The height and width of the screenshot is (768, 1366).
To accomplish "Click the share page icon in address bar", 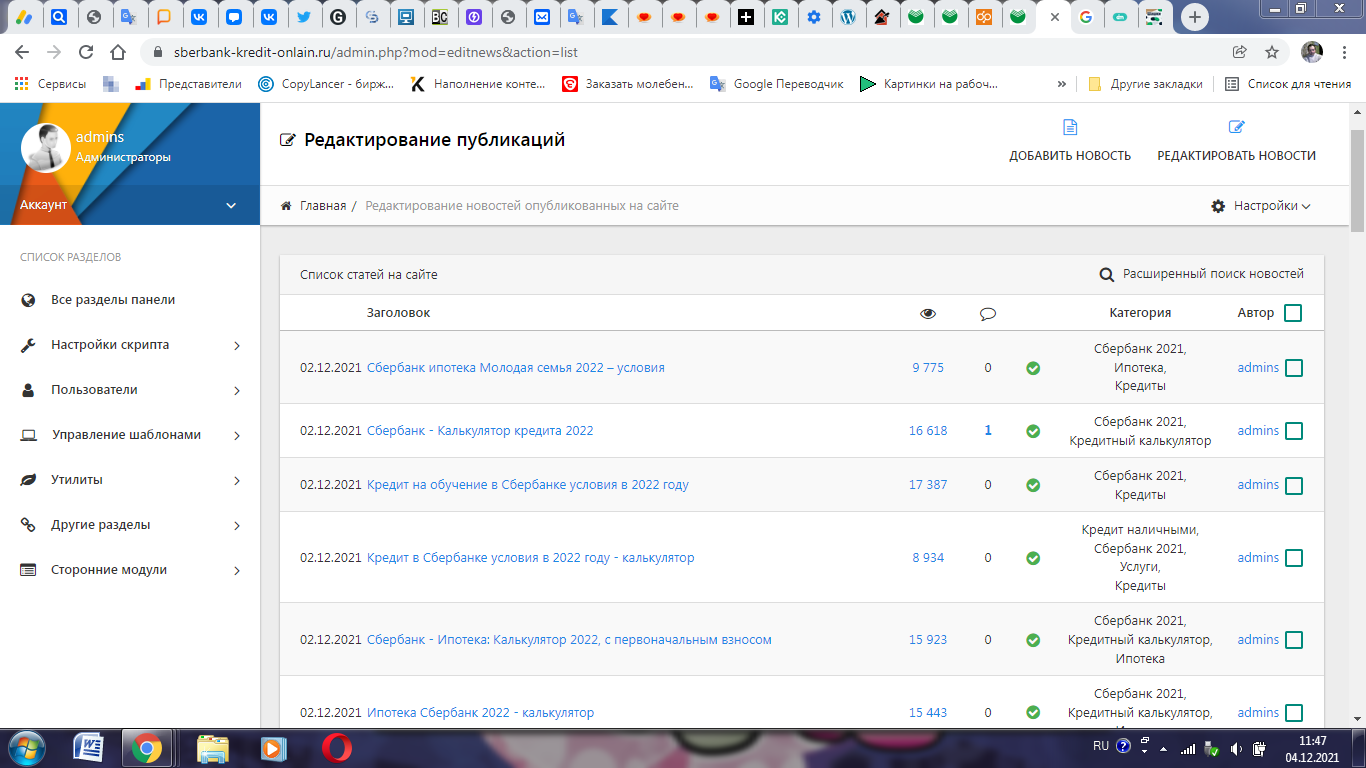I will pos(1239,52).
